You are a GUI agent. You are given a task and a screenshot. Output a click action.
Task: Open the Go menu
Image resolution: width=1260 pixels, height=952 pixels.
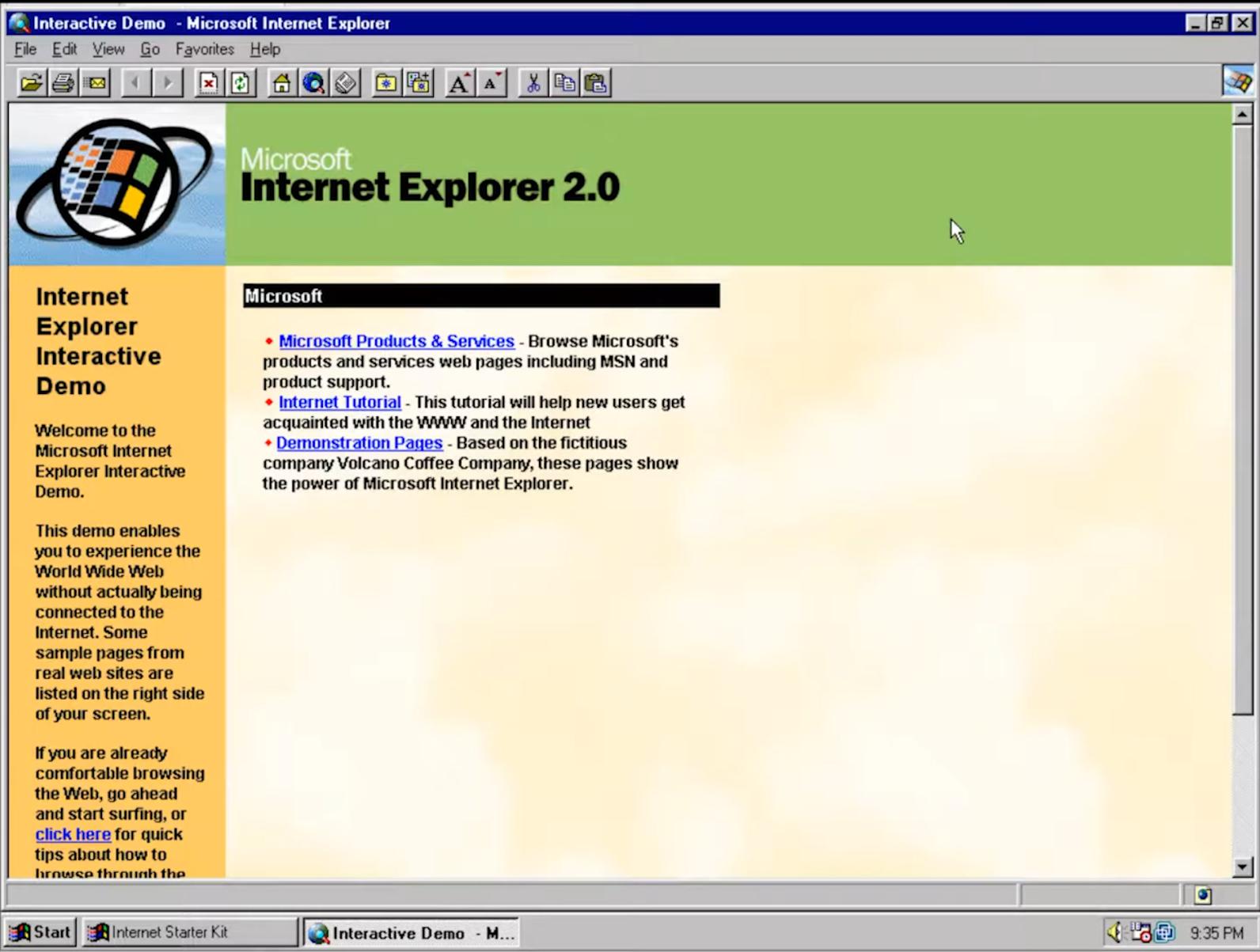pos(150,49)
